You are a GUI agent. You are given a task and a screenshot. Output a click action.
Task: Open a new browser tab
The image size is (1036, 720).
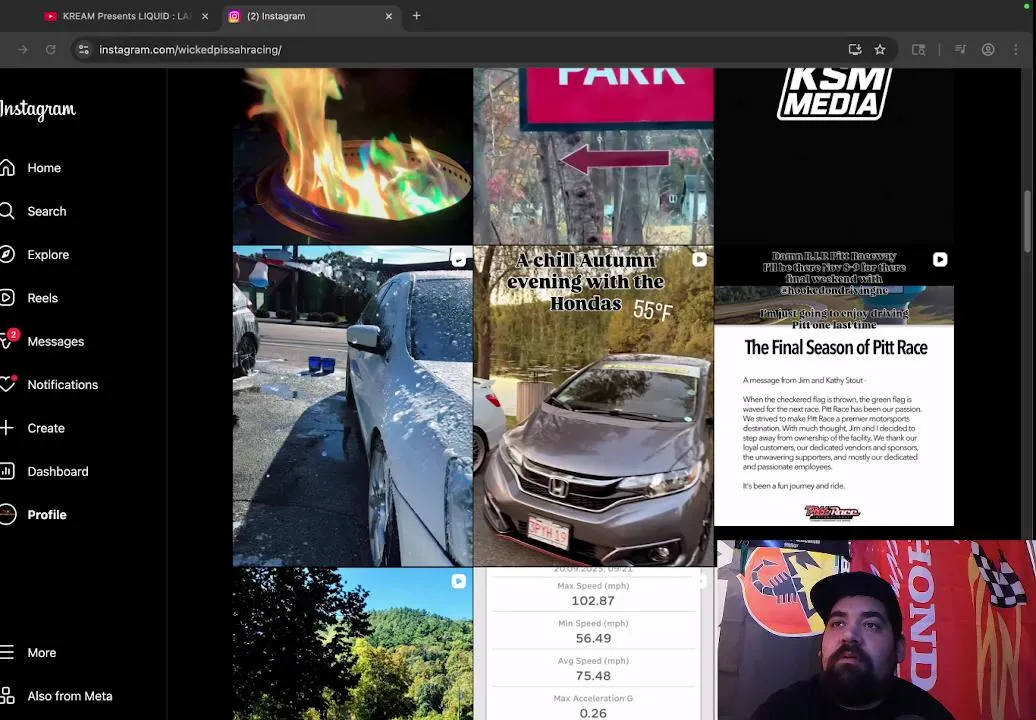(x=416, y=16)
